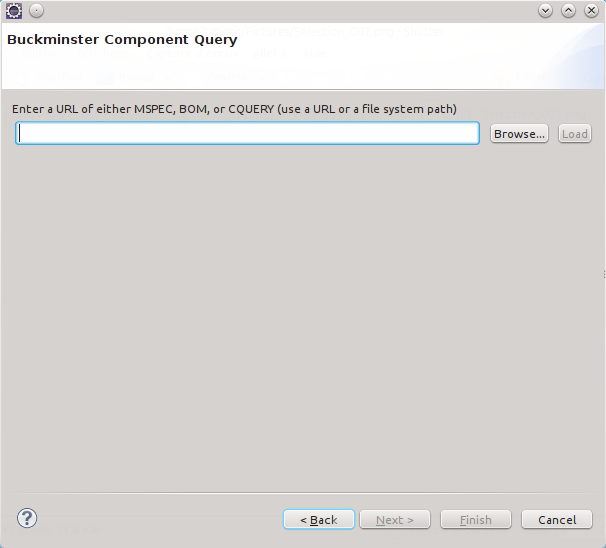Click the Buckminster Component Query heading
Viewport: 606px width, 548px height.
[x=122, y=40]
